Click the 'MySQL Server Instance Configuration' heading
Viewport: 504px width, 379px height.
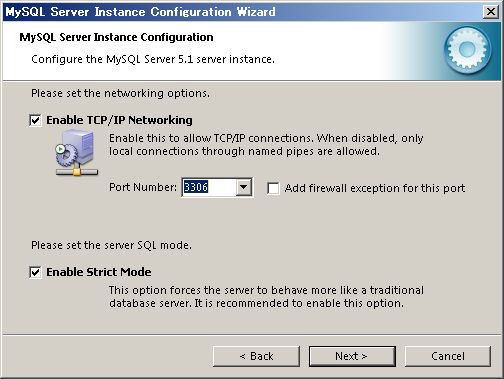click(x=116, y=37)
